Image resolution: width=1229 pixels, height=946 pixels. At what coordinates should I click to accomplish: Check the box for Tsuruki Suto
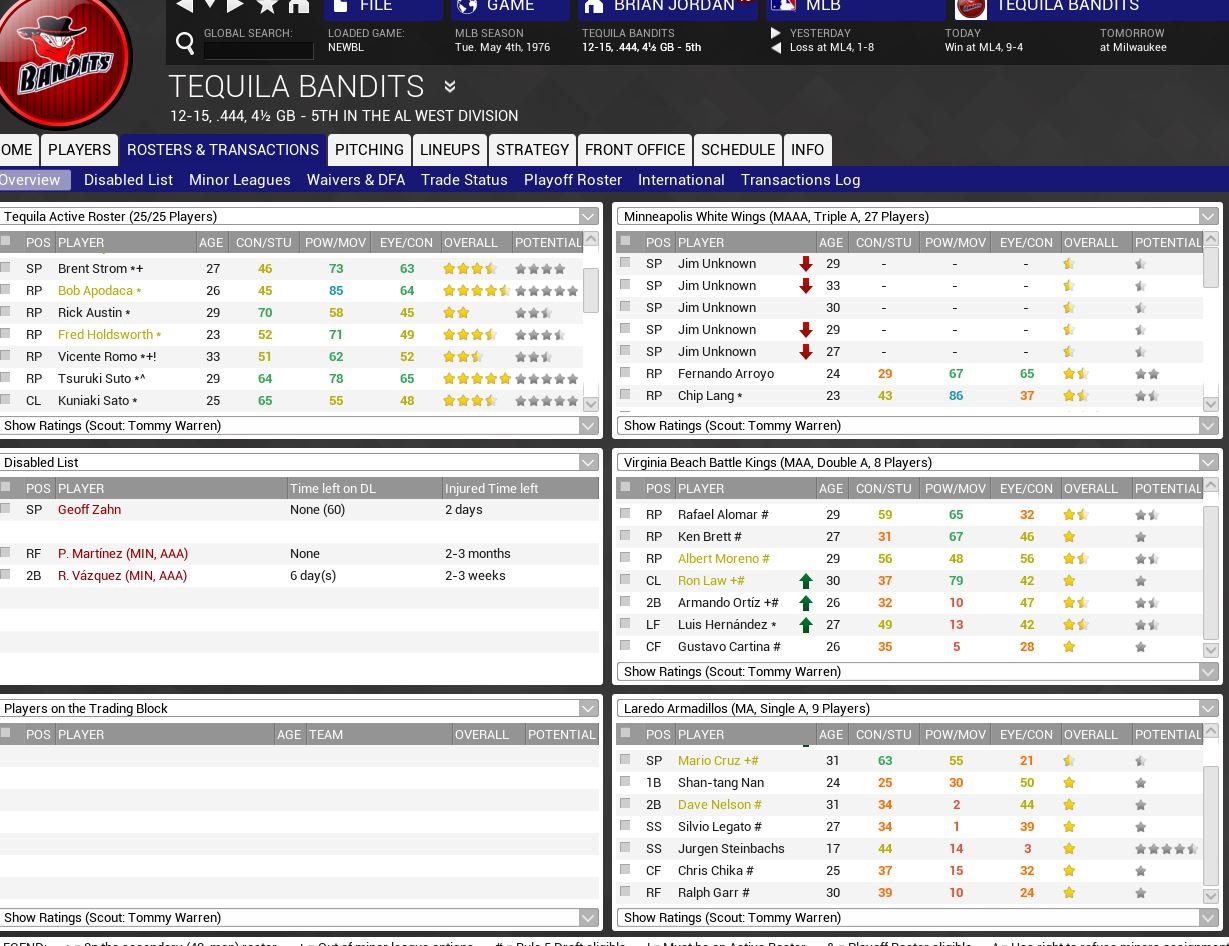(6, 378)
